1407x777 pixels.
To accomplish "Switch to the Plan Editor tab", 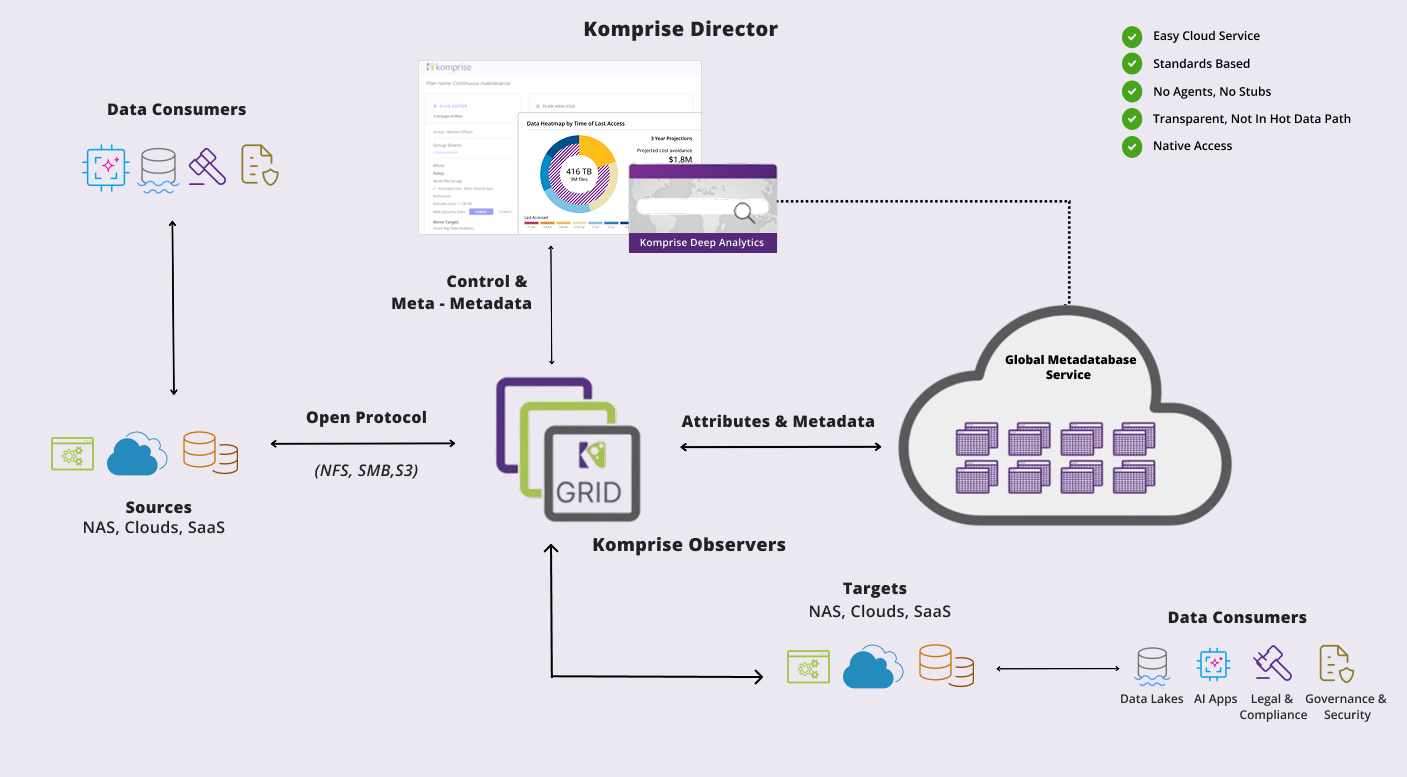I will (453, 106).
